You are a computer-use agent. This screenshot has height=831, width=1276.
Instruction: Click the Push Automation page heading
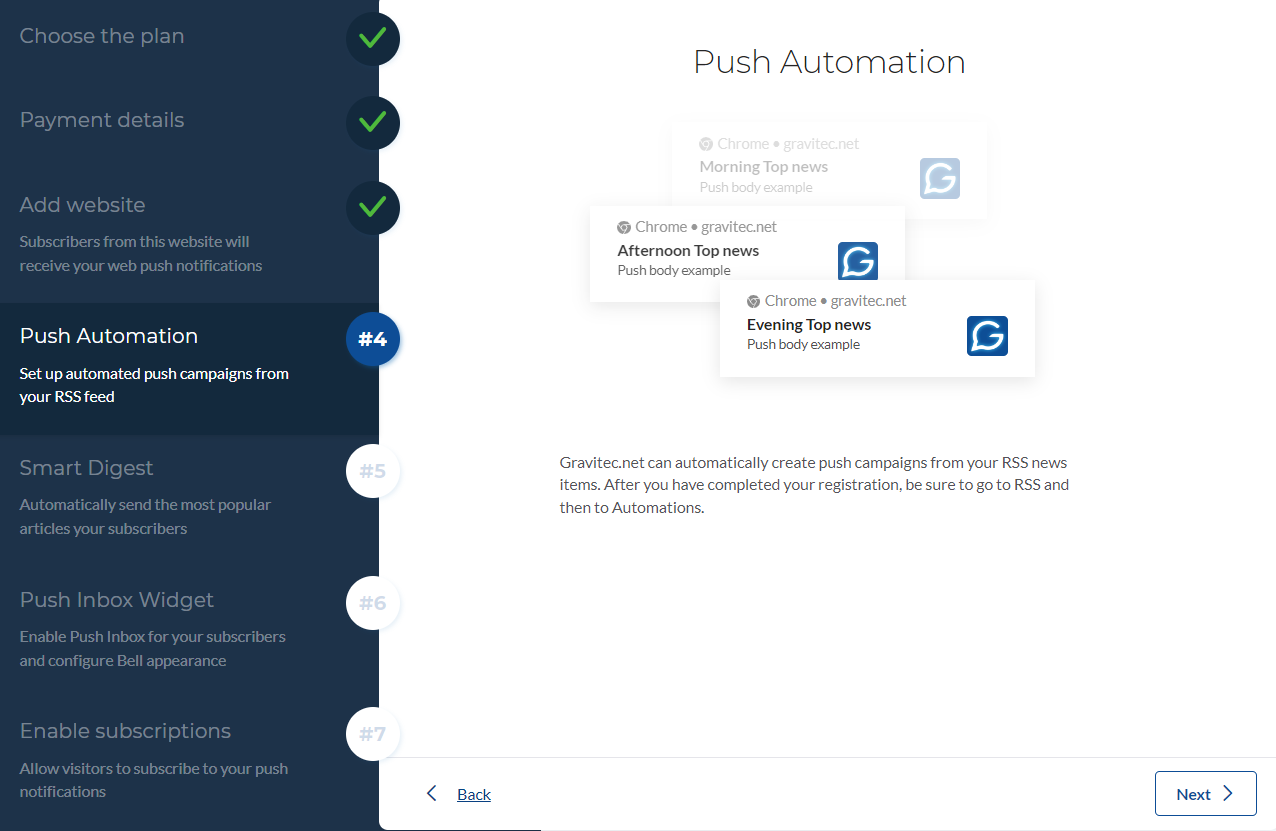[x=829, y=62]
